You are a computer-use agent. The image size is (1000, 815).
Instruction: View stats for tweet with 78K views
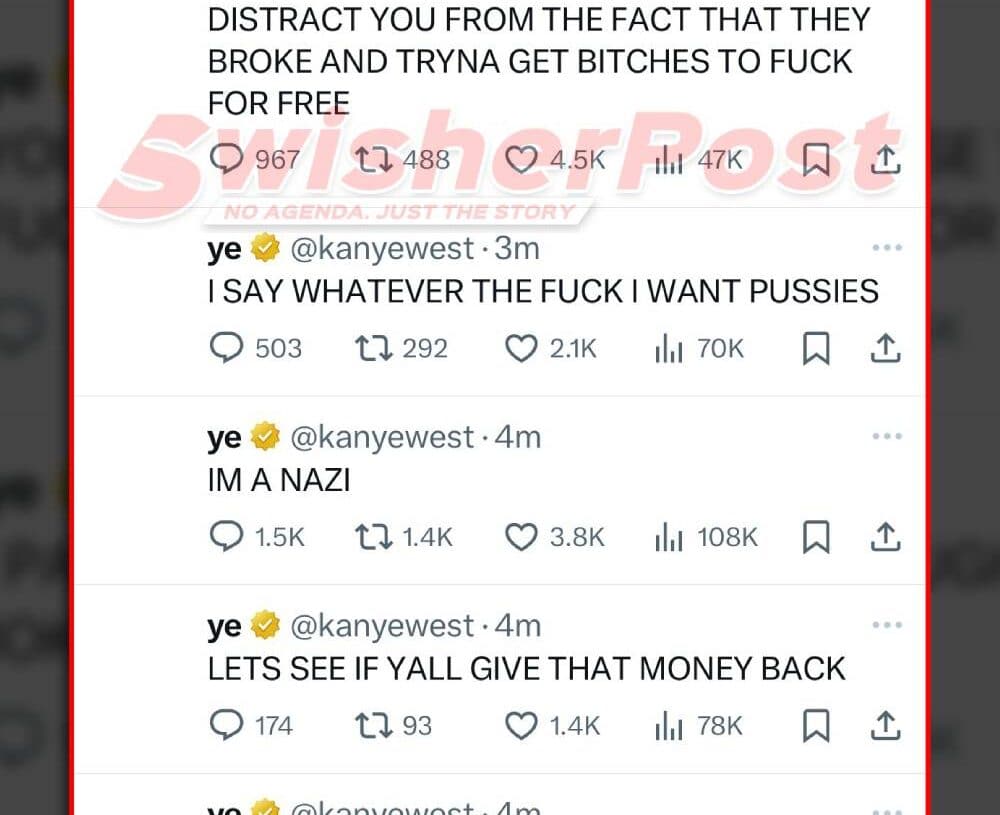click(x=699, y=726)
